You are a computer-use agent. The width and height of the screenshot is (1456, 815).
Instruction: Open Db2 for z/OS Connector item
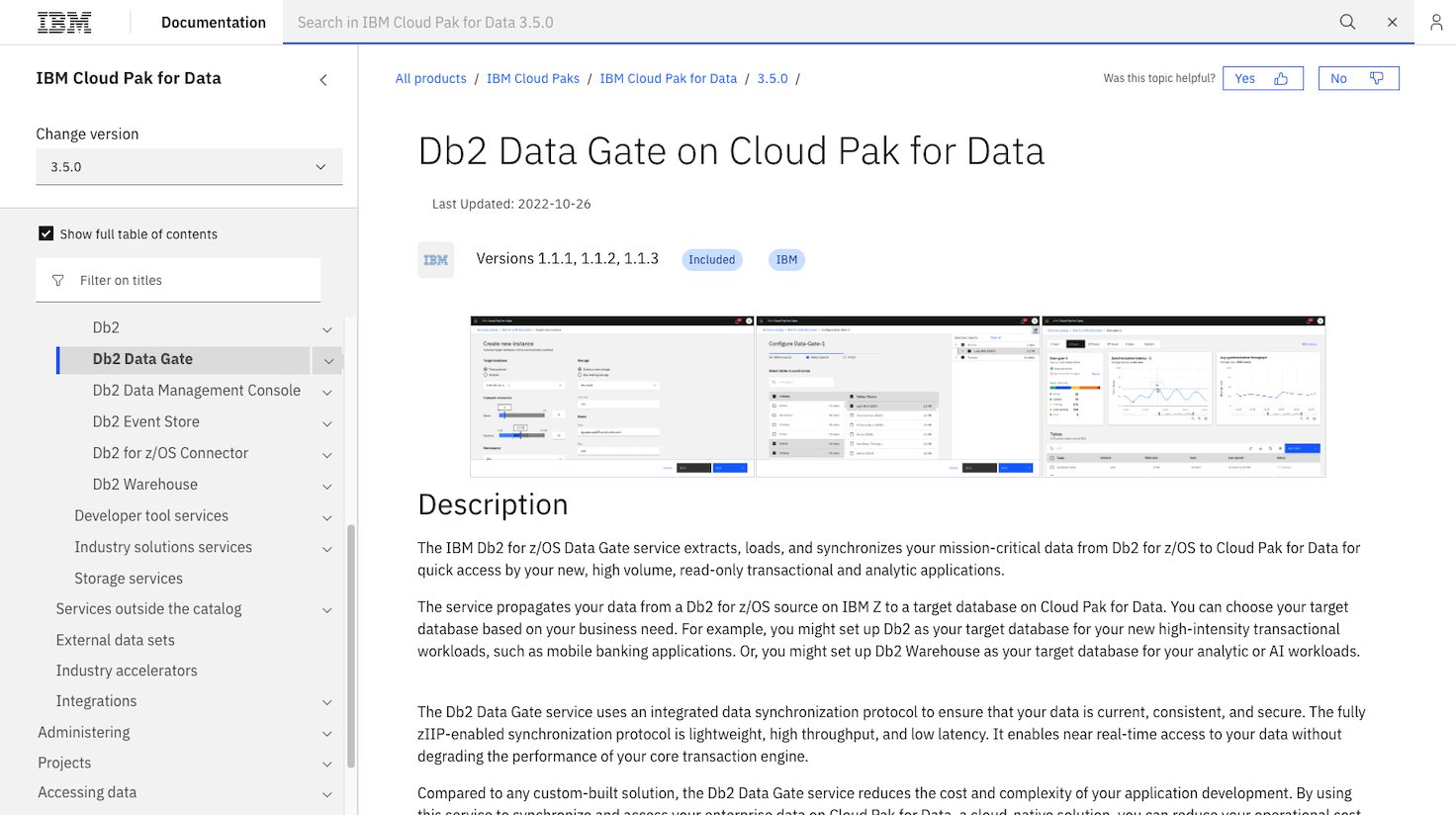point(170,453)
